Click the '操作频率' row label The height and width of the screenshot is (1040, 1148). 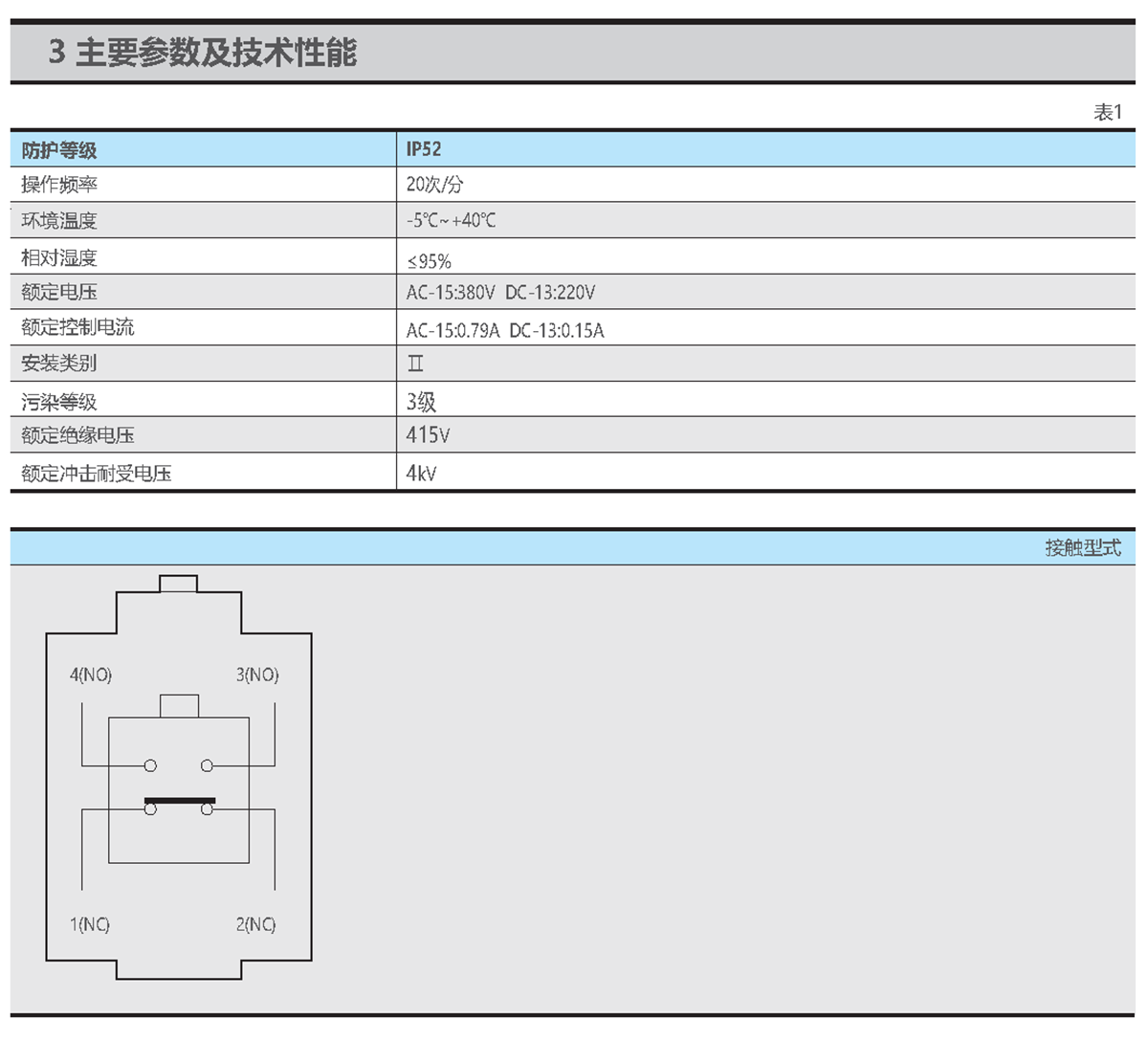59,185
